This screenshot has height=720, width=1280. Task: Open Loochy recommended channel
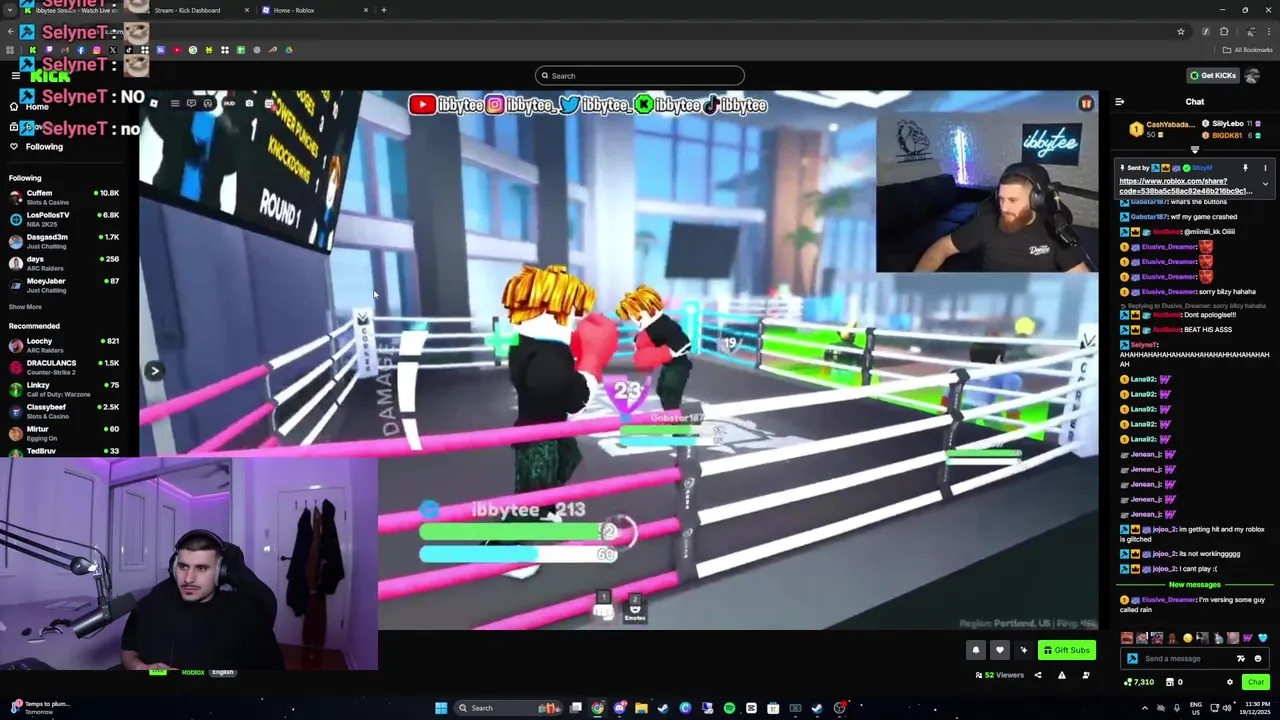64,344
